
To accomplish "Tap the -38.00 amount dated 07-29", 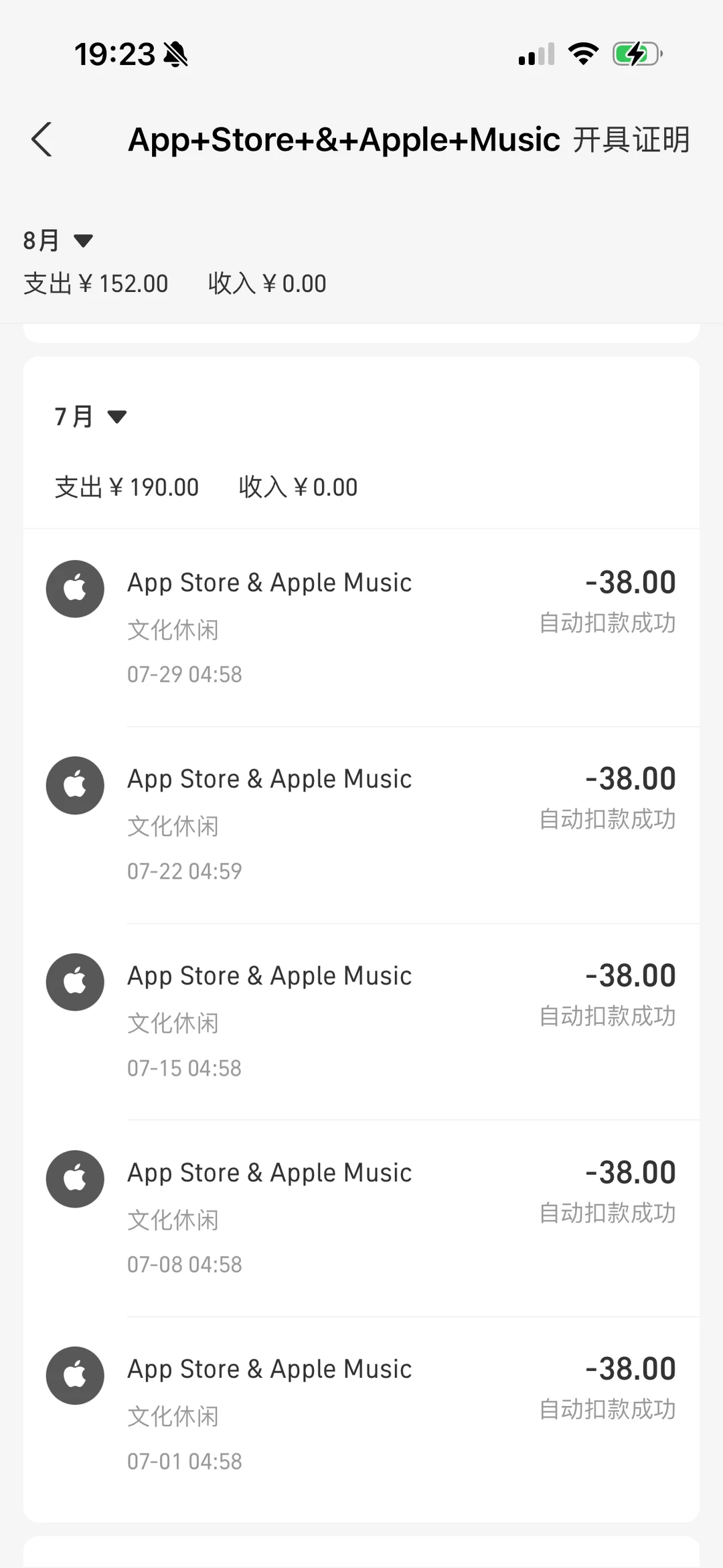I will click(630, 583).
